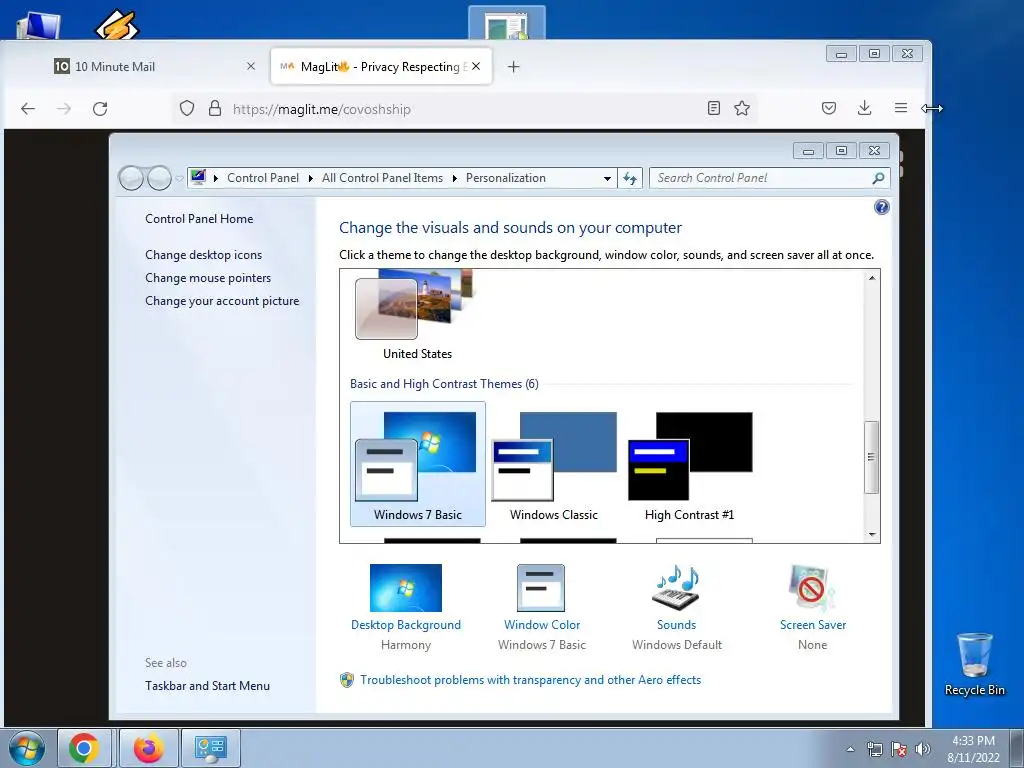
Task: Open Firefox downloads panel
Action: pyautogui.click(x=865, y=108)
